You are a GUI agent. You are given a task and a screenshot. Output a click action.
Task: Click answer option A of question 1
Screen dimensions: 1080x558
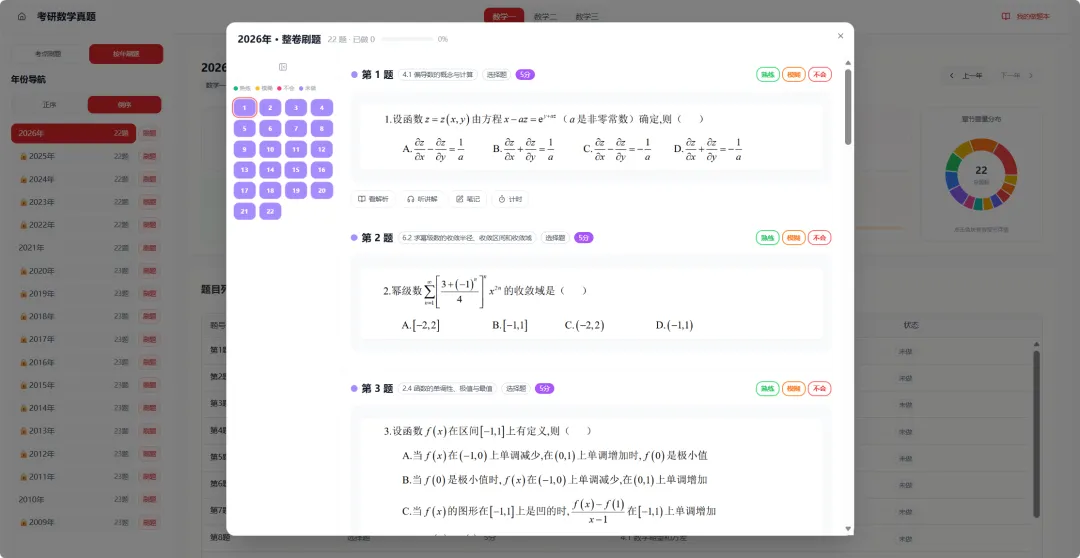point(433,148)
